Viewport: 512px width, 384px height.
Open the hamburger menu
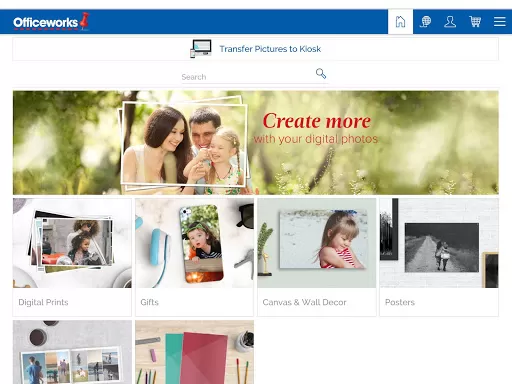tap(500, 22)
